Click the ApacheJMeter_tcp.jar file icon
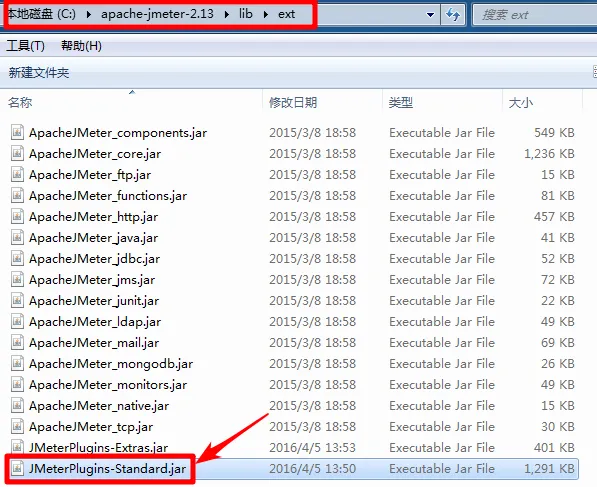Screen dimensions: 597x487 pyautogui.click(x=17, y=426)
